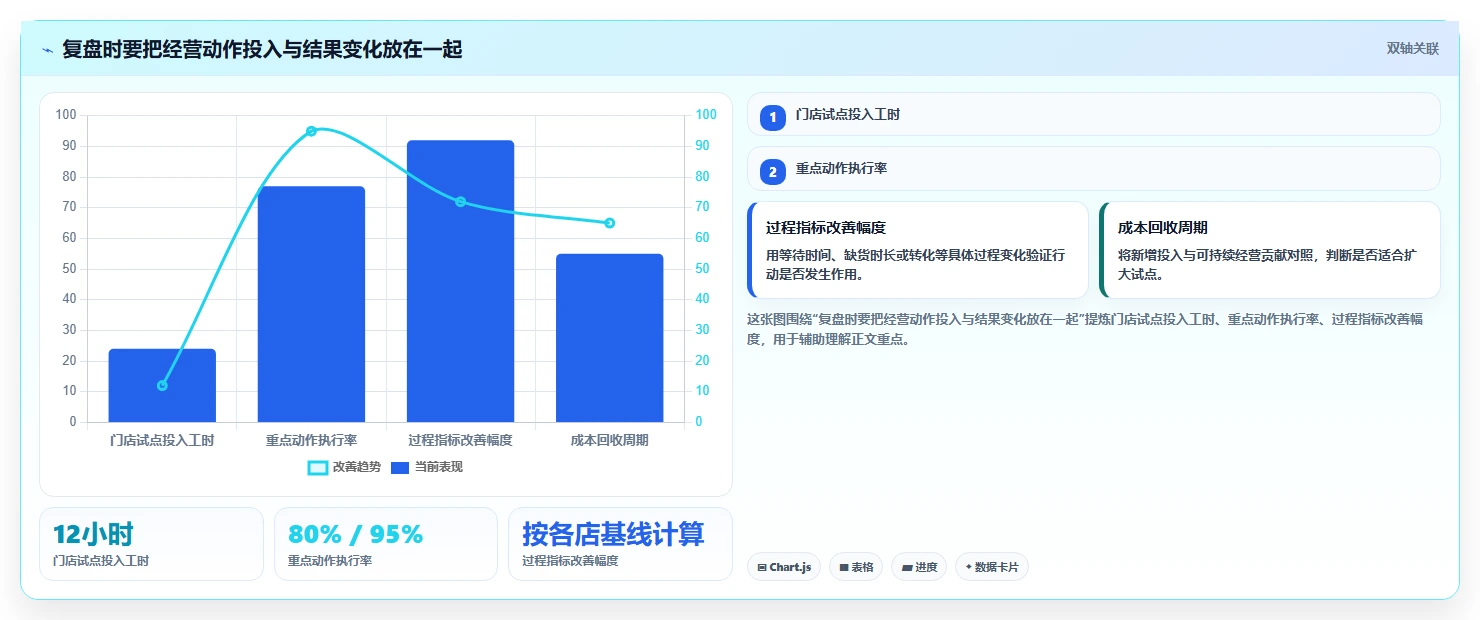Click the left axis value 100
The height and width of the screenshot is (620, 1480).
click(66, 115)
